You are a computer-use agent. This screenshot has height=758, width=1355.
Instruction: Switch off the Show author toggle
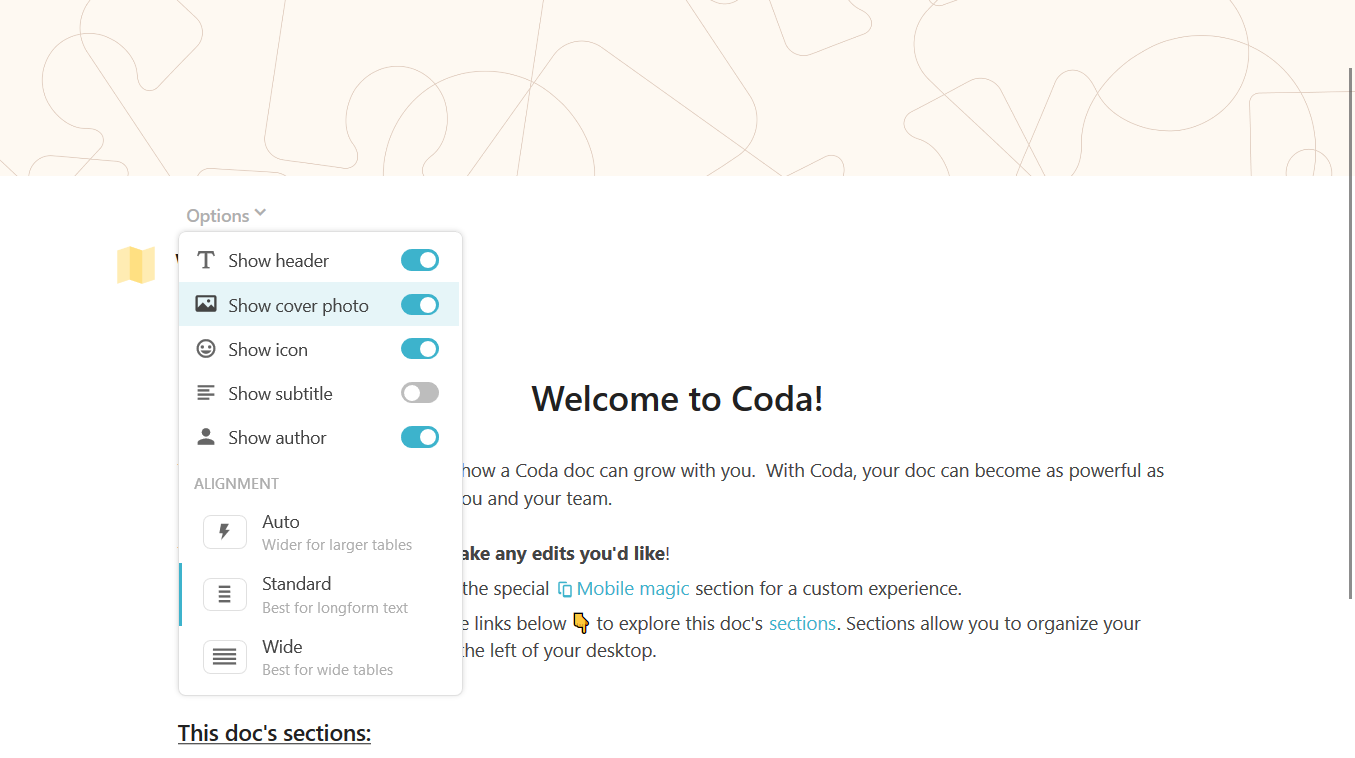pos(420,437)
